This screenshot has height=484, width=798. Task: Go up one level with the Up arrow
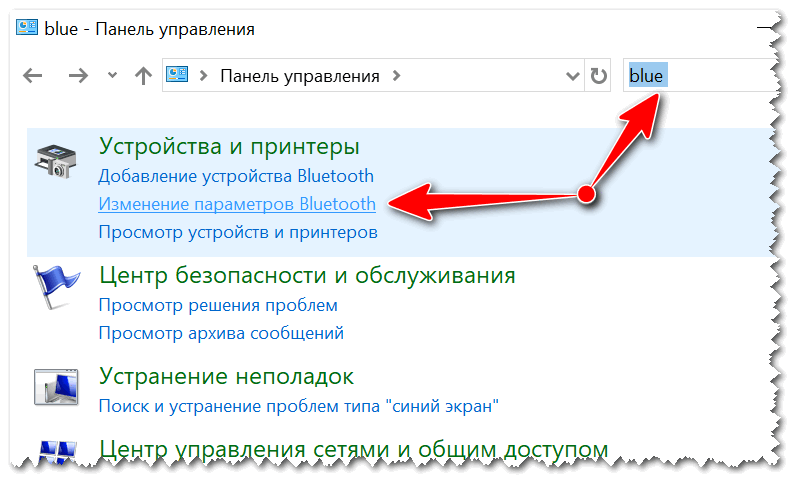(x=143, y=76)
